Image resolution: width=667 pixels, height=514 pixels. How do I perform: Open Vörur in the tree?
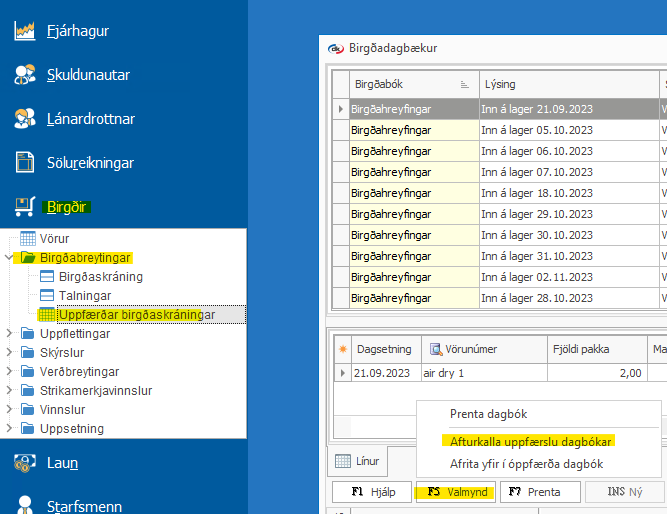(x=54, y=238)
